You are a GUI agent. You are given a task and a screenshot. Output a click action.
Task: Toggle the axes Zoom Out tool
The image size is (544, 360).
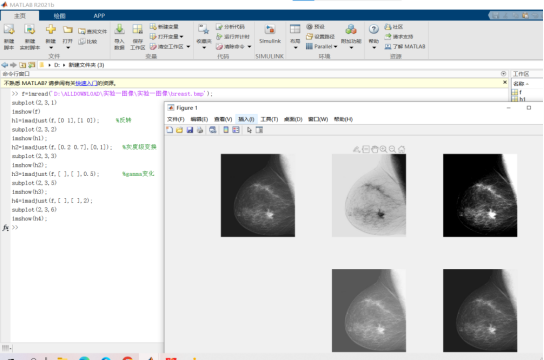[392, 149]
